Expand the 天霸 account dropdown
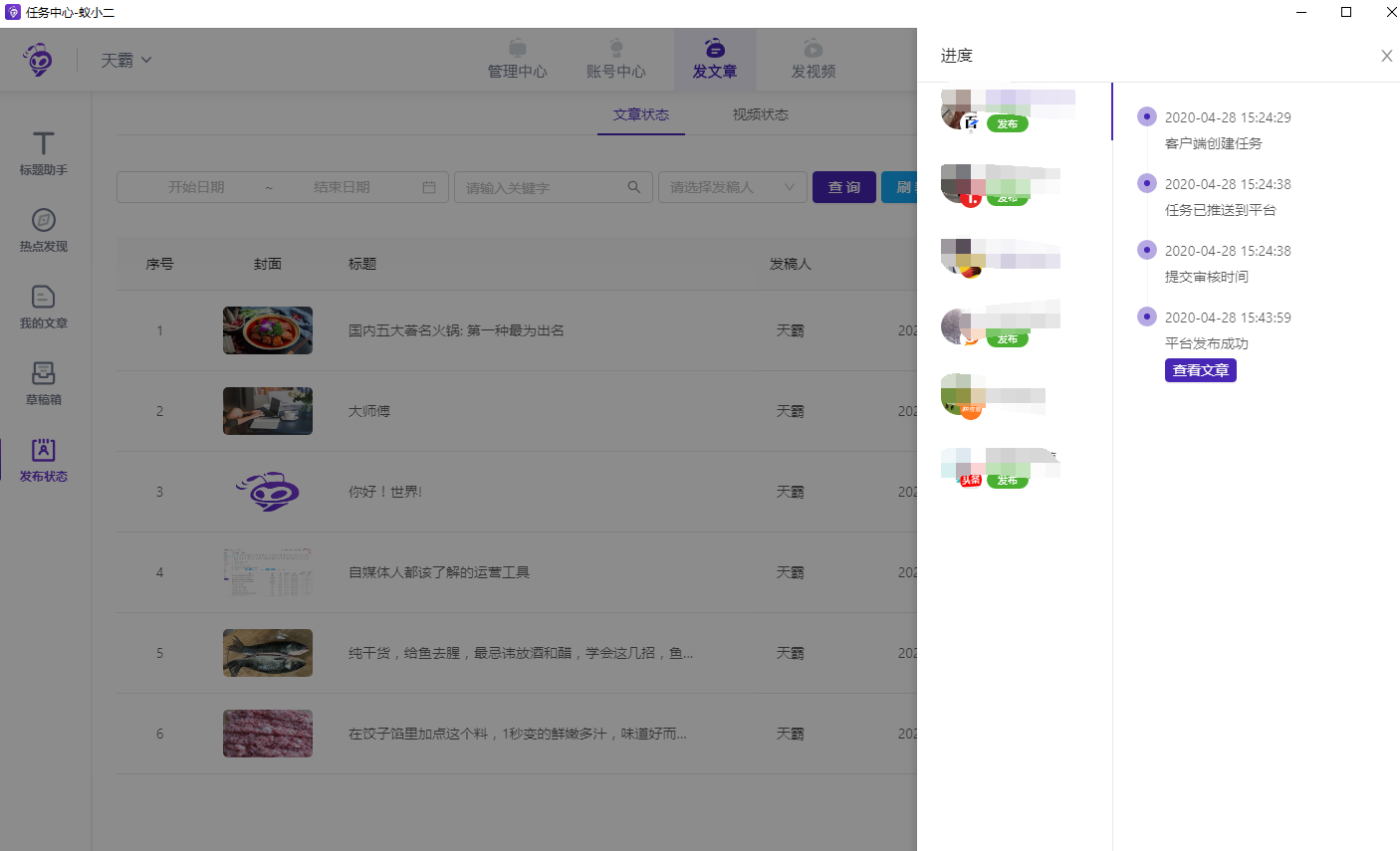 126,60
